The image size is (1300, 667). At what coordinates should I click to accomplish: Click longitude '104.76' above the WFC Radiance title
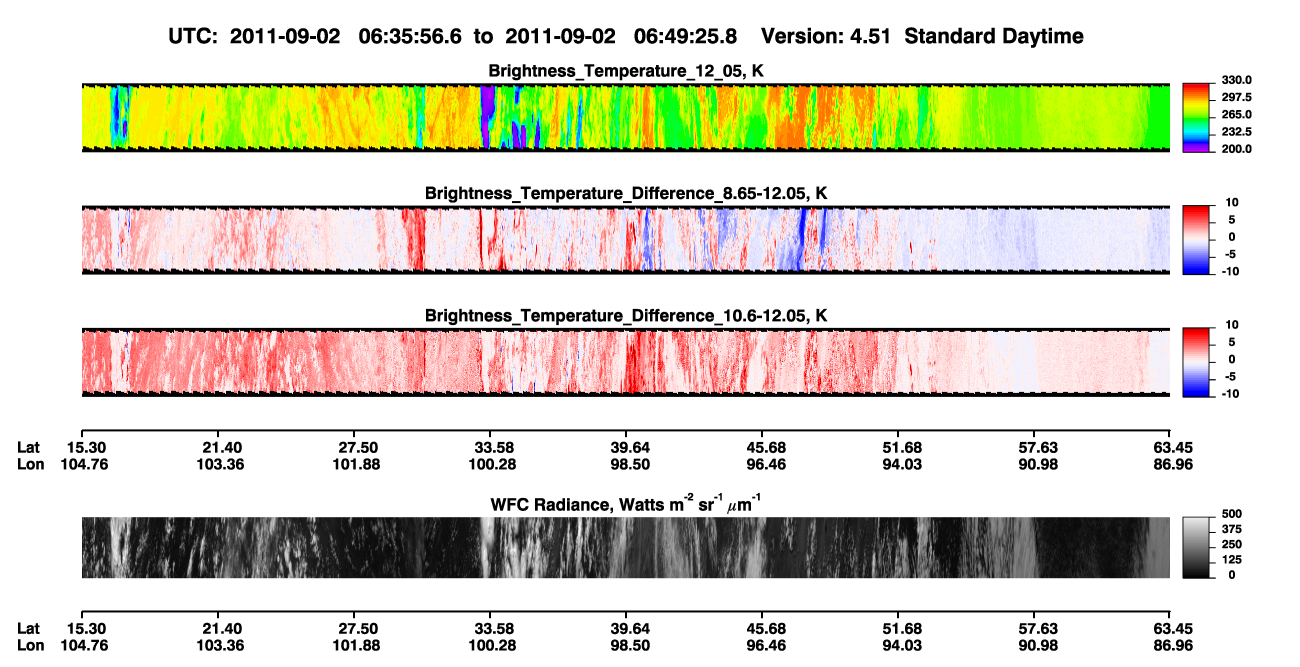coord(85,464)
